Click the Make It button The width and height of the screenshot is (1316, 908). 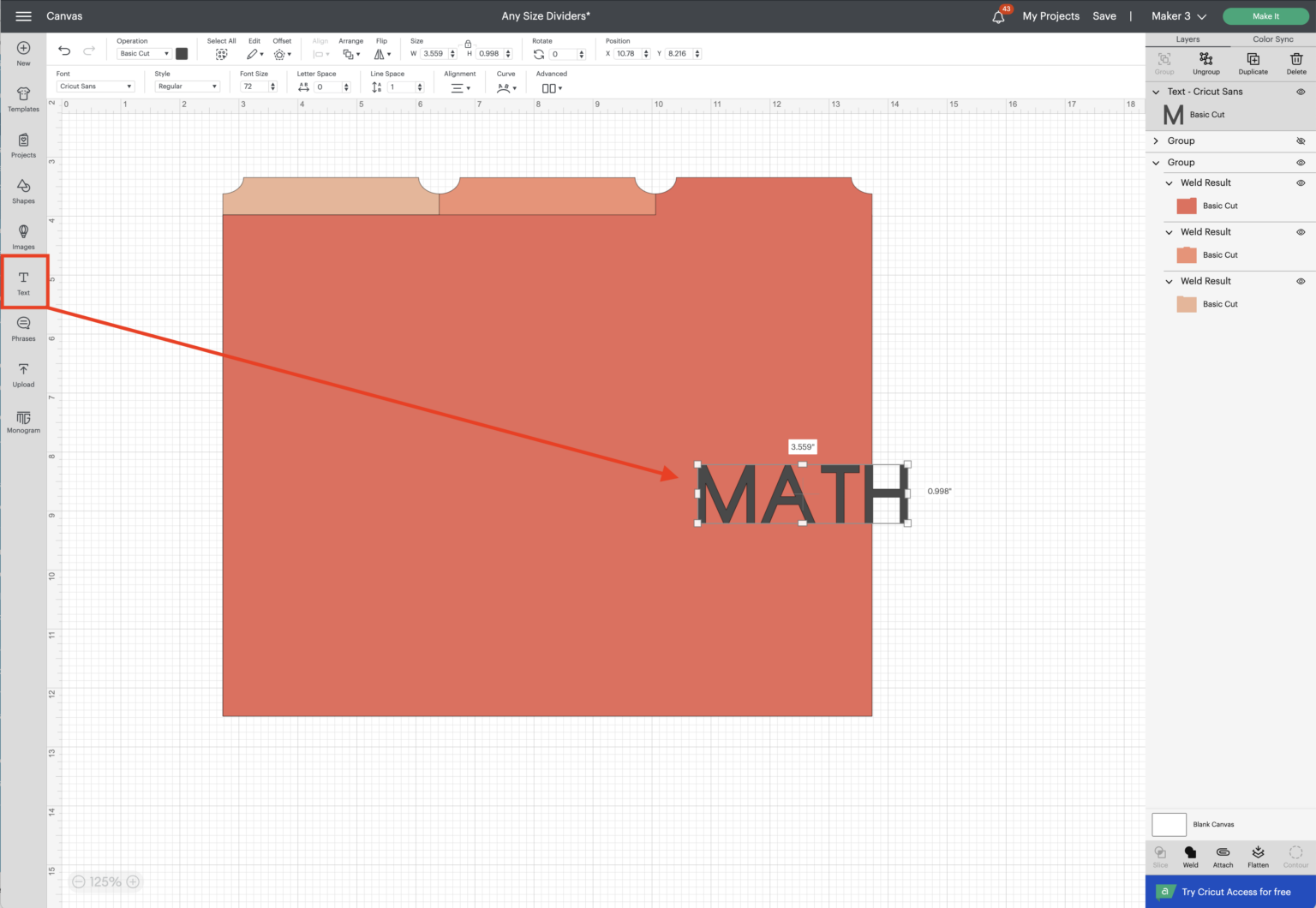[1265, 15]
